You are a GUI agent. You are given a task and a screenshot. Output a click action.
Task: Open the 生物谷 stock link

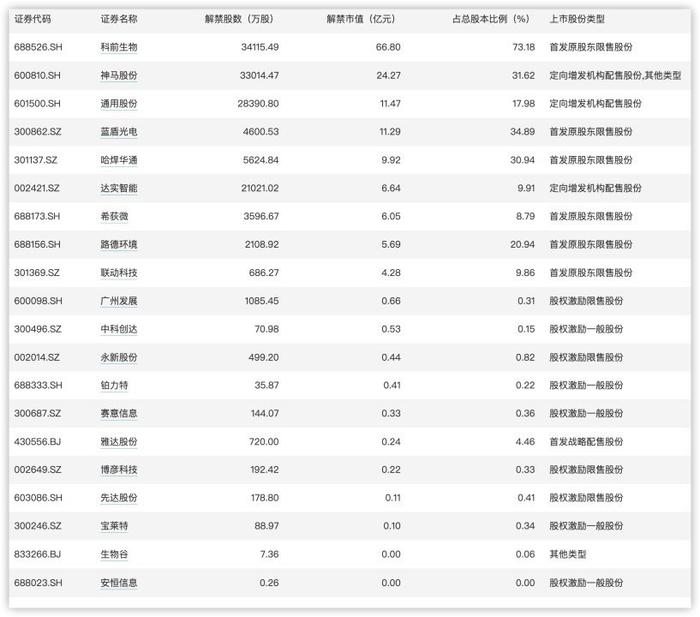[x=114, y=554]
